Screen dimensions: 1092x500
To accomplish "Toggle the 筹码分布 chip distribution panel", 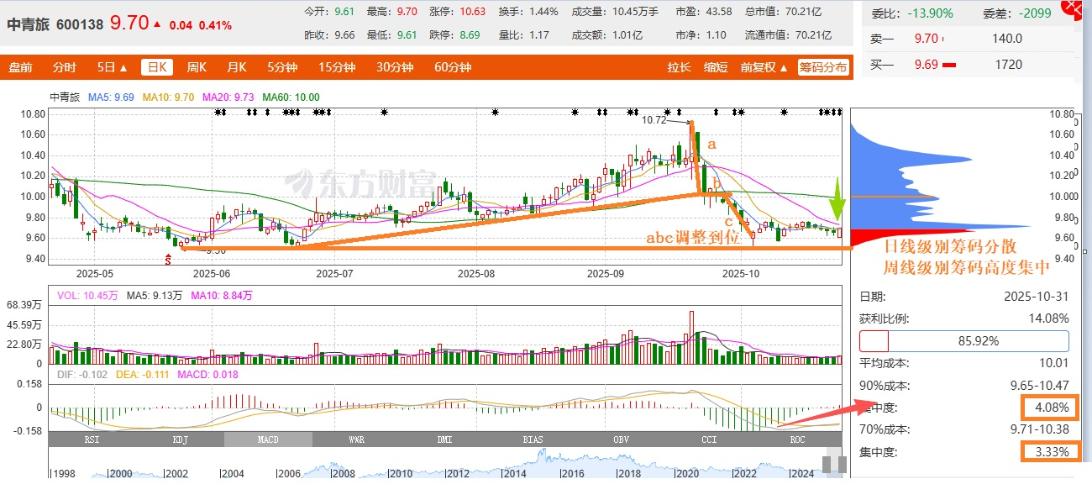I will 823,68.
